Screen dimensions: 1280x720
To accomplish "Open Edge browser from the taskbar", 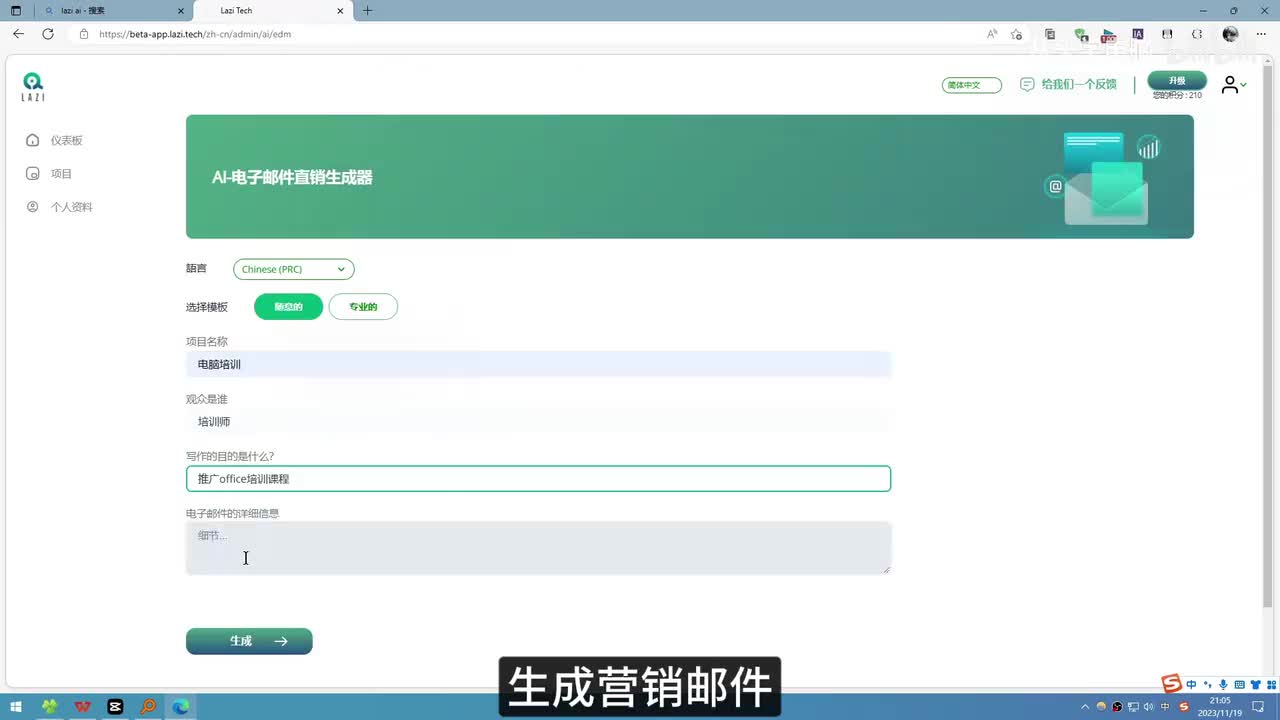I will click(180, 706).
